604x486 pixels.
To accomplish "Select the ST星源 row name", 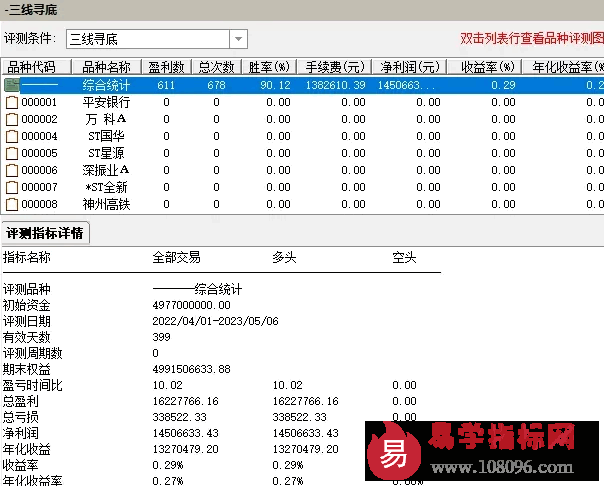I will coord(106,153).
